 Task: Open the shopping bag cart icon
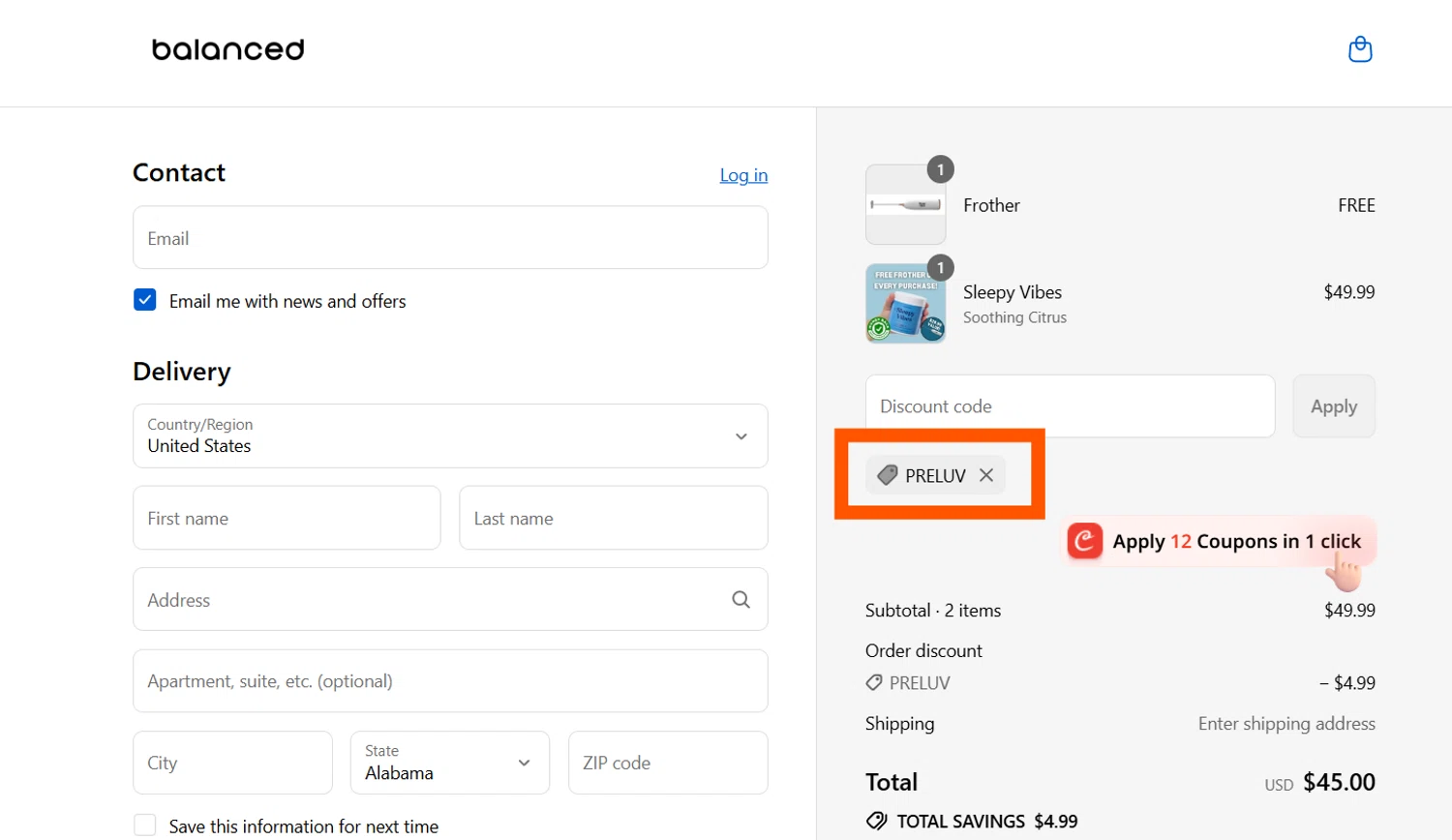(1360, 49)
